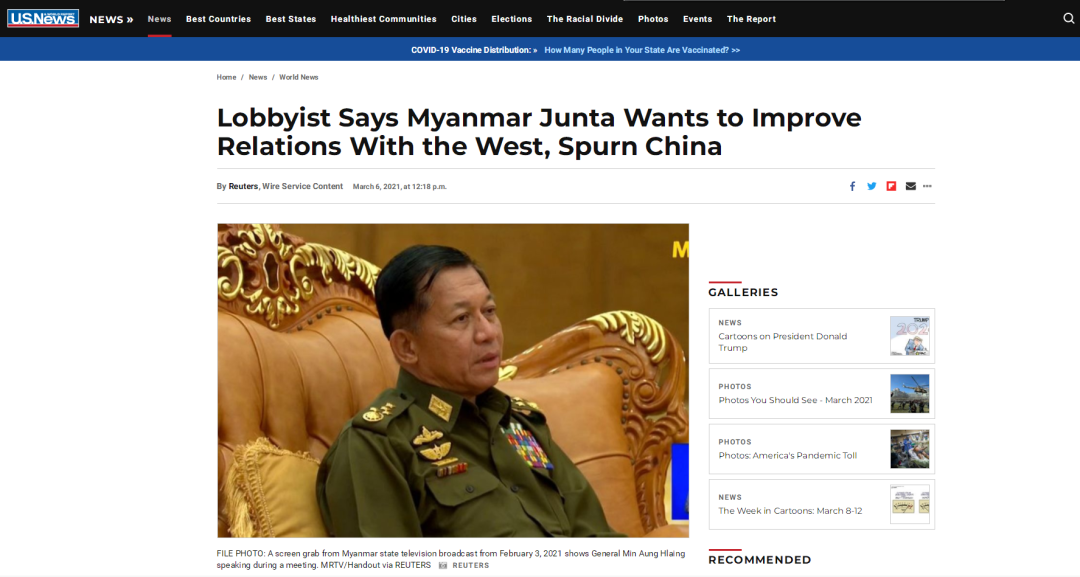Select The Racial Divide menu item

[x=585, y=19]
